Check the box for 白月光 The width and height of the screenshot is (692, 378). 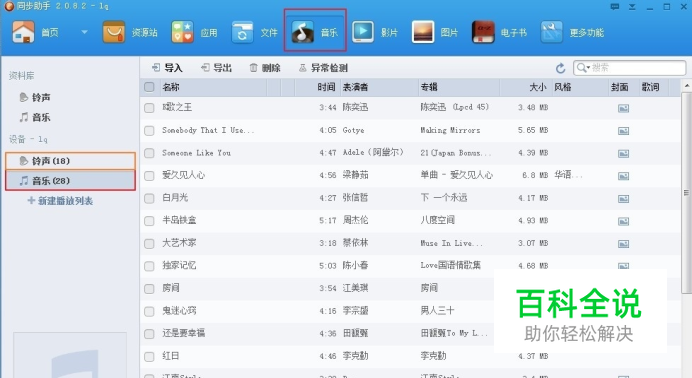pyautogui.click(x=149, y=198)
